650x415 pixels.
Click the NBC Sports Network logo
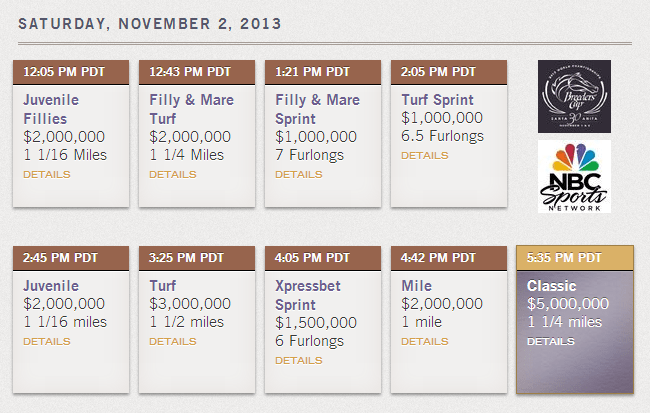click(574, 175)
